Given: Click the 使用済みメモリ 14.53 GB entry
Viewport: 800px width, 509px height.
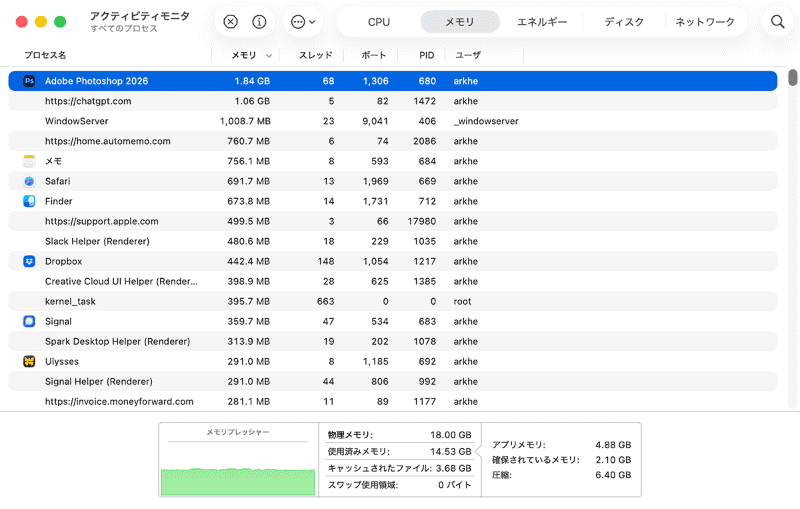Looking at the screenshot, I should pos(399,451).
